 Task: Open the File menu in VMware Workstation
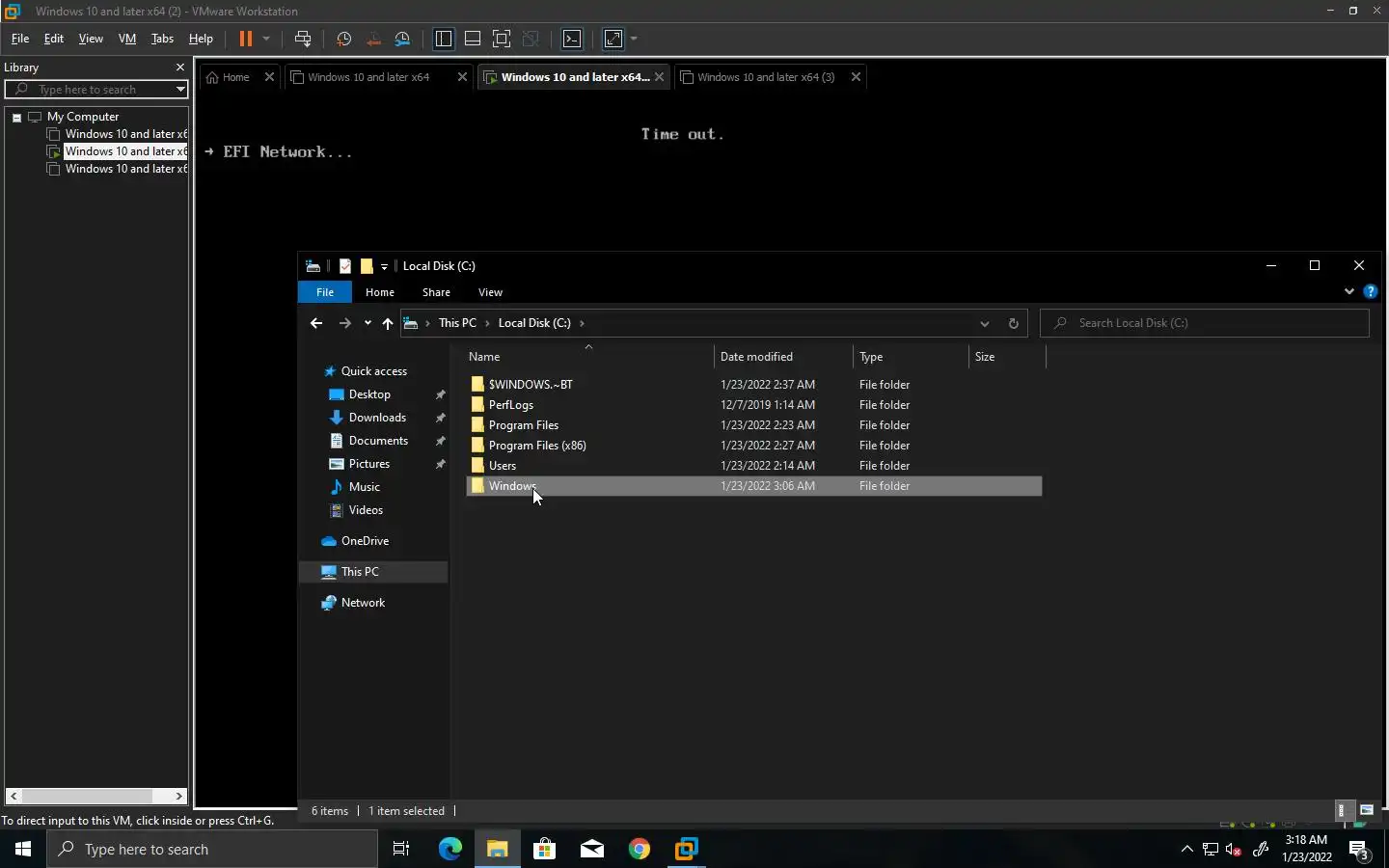tap(19, 39)
